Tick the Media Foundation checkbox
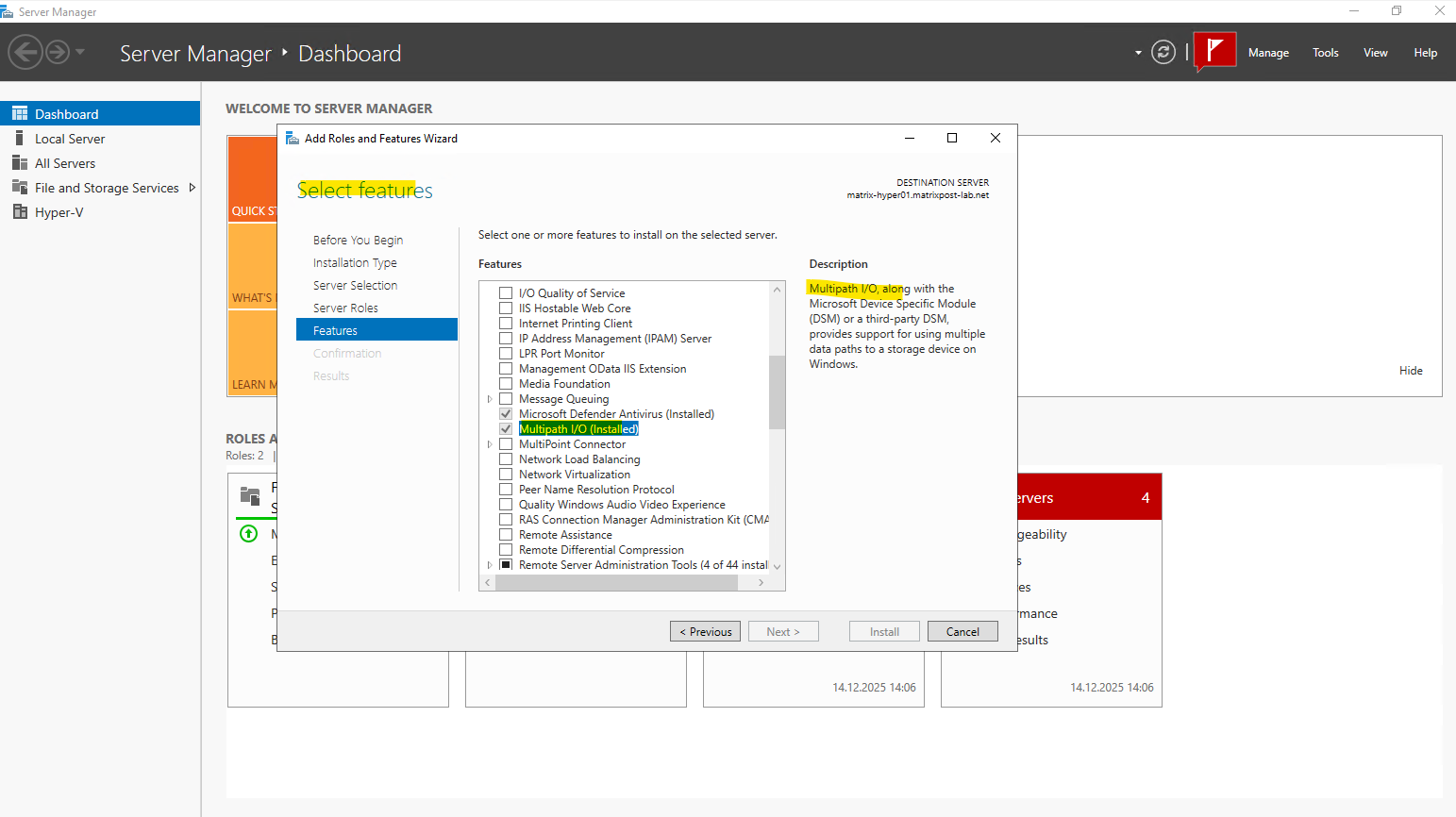The width and height of the screenshot is (1456, 817). tap(506, 384)
